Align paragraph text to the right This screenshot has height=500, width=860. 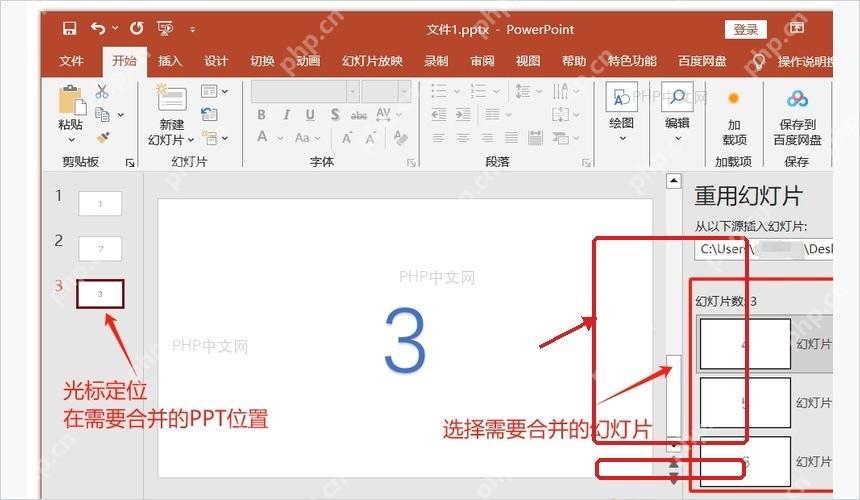coord(487,138)
